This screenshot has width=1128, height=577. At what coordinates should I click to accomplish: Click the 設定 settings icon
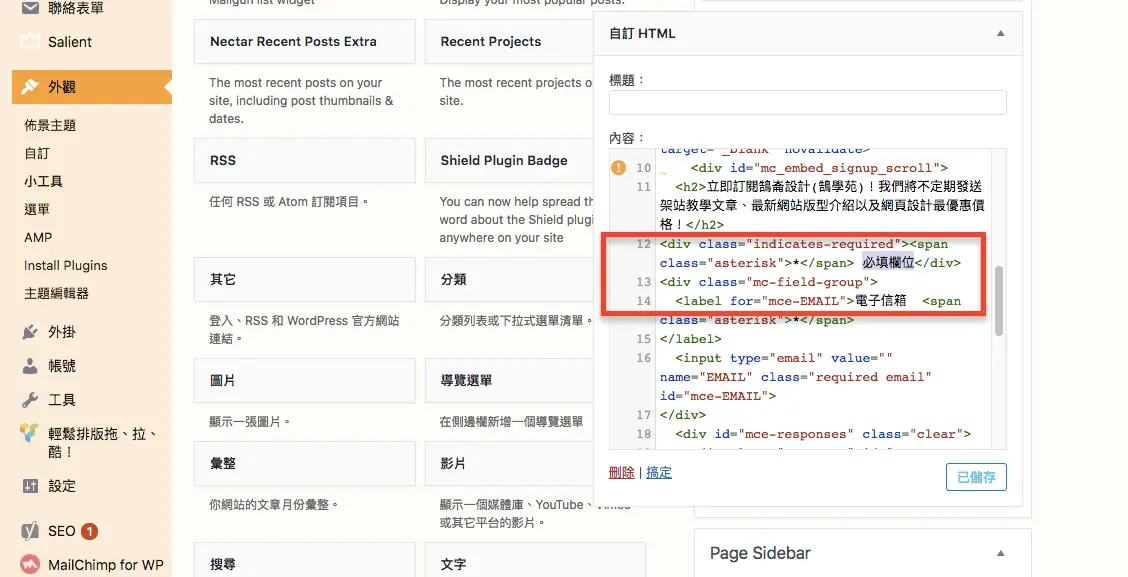pos(30,486)
